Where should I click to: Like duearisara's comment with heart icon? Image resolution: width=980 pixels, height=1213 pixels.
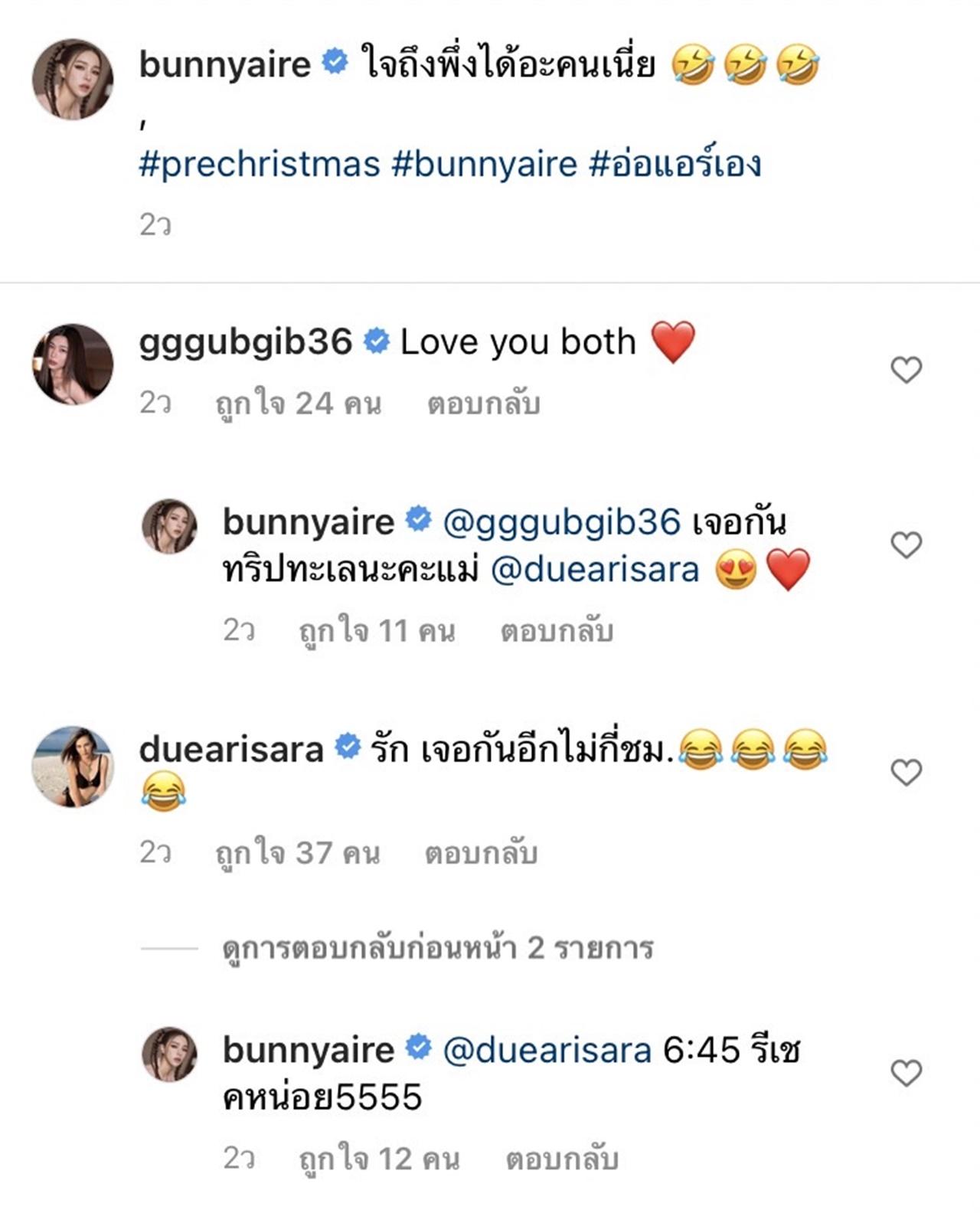click(906, 773)
